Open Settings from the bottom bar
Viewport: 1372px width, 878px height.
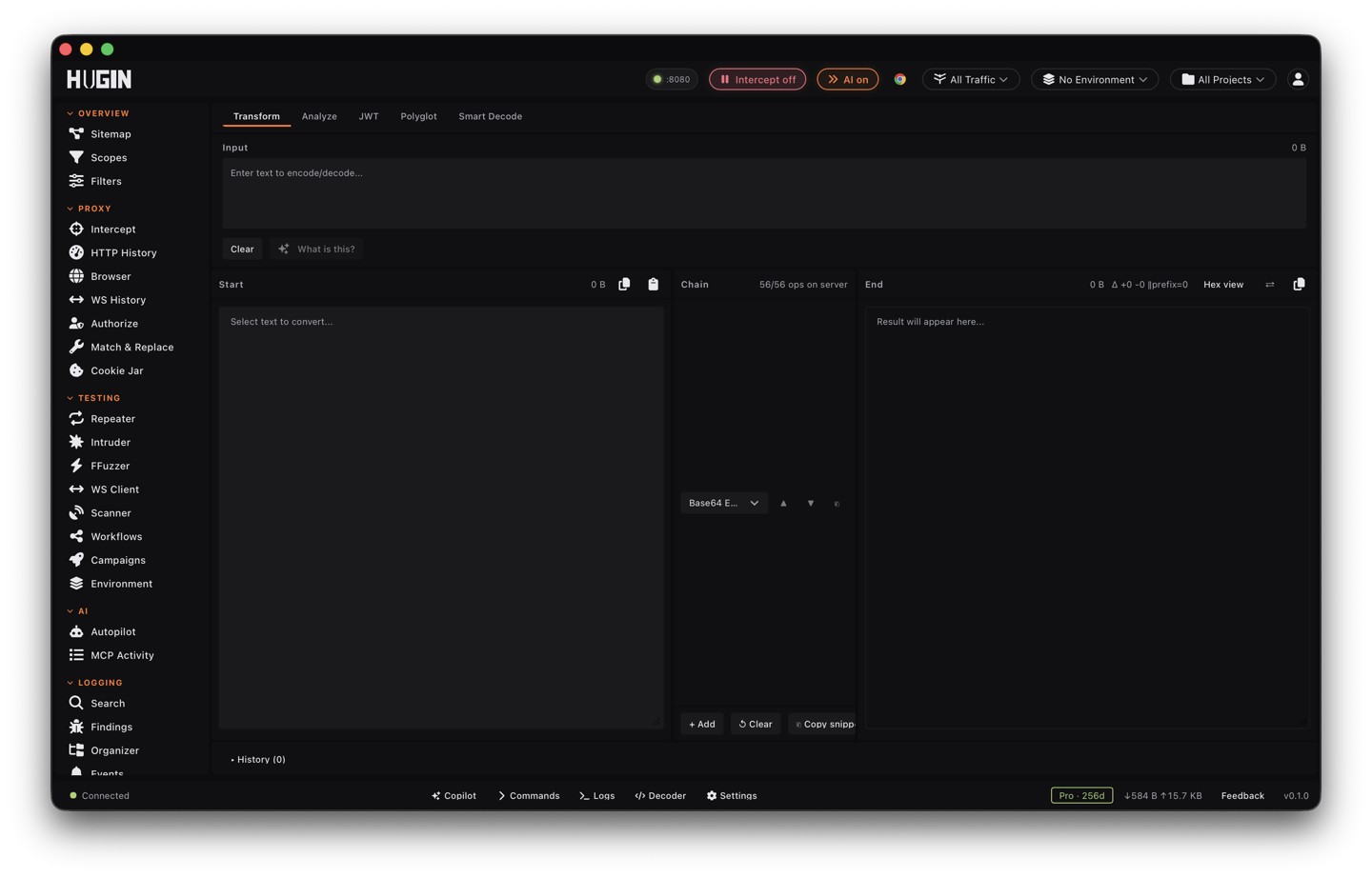click(x=732, y=795)
